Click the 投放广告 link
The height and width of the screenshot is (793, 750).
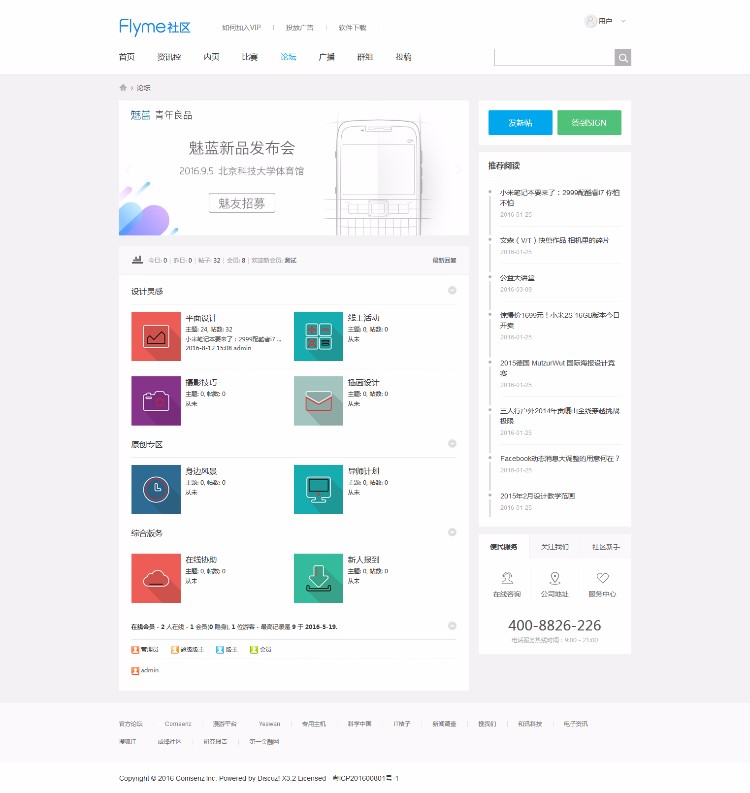click(299, 28)
